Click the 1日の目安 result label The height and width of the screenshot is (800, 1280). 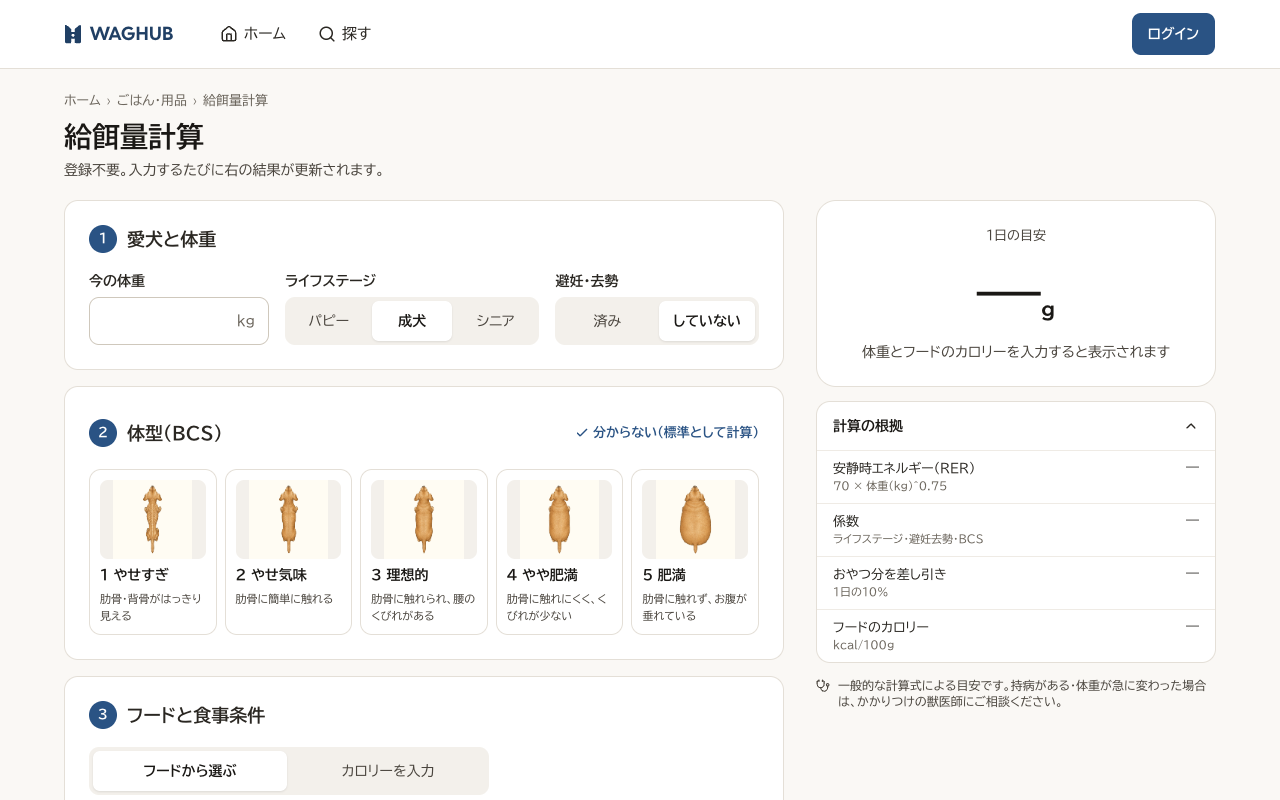(1016, 236)
